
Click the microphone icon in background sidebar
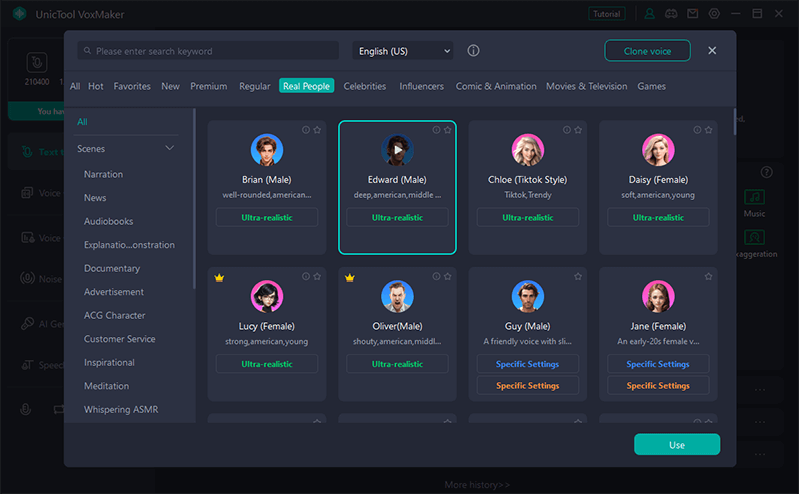click(25, 409)
